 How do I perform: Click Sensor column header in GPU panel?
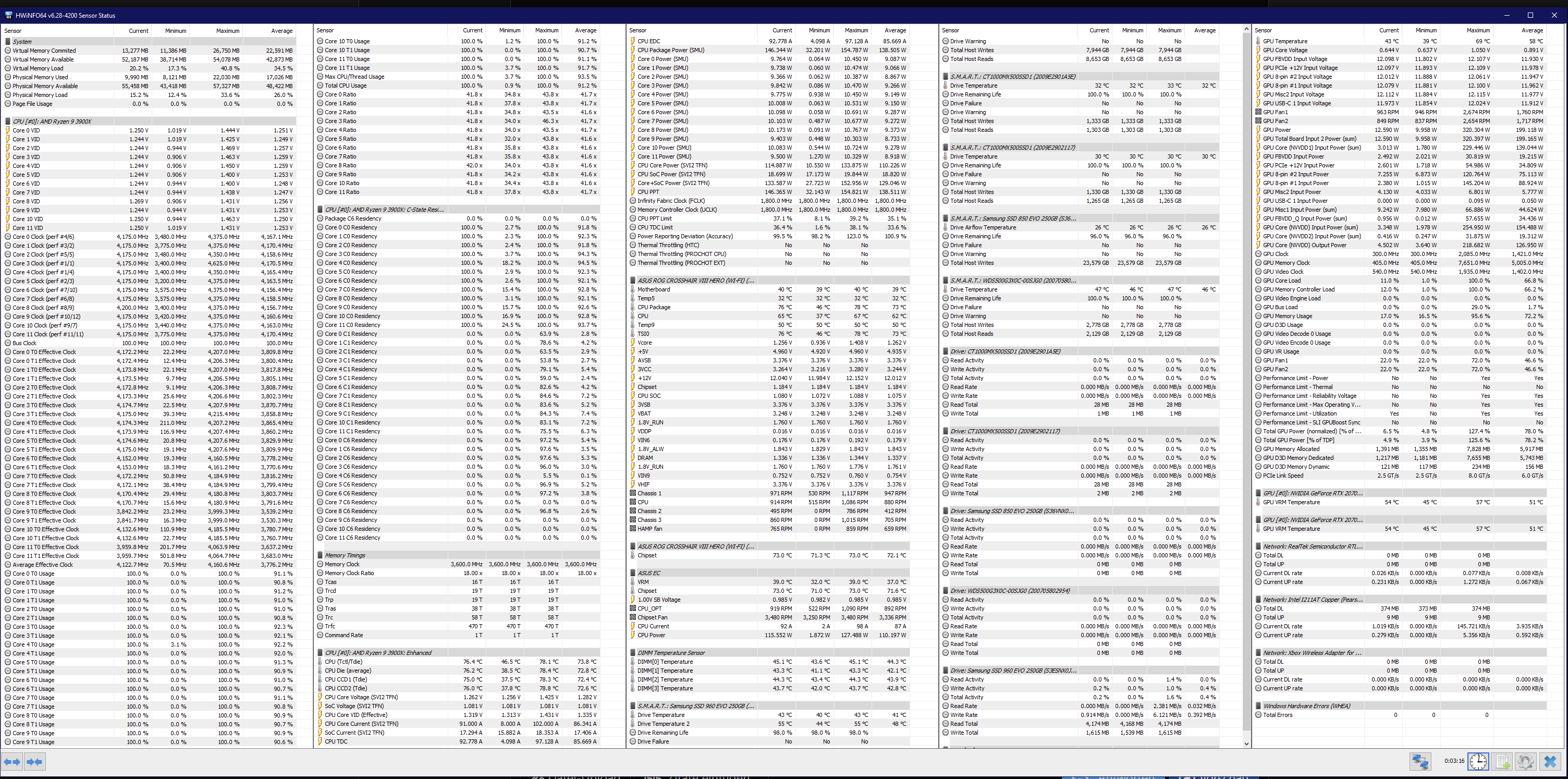[1263, 30]
